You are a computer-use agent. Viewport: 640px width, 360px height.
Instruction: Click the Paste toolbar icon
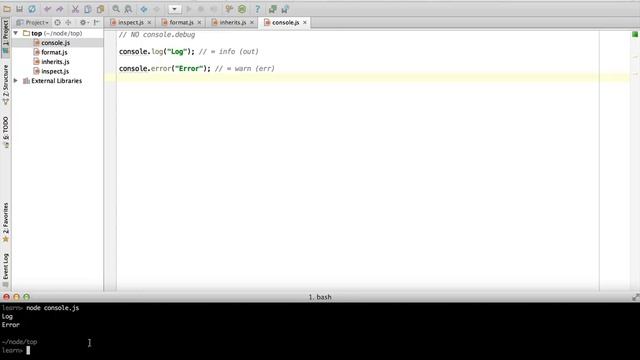(x=100, y=9)
